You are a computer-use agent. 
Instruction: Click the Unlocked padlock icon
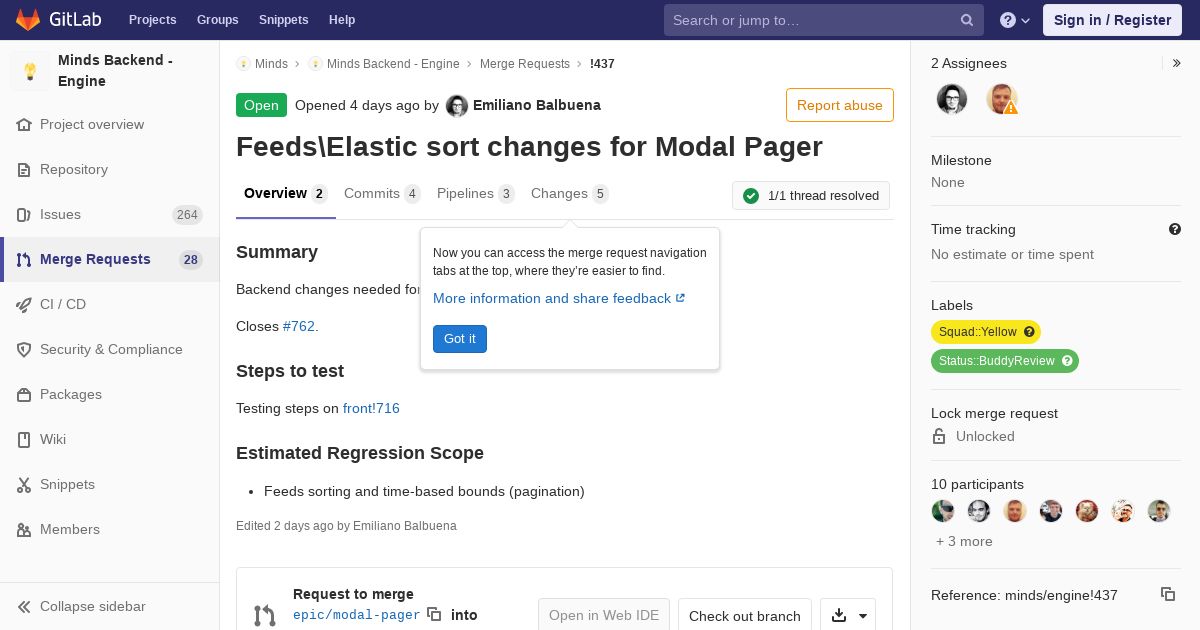coord(939,436)
